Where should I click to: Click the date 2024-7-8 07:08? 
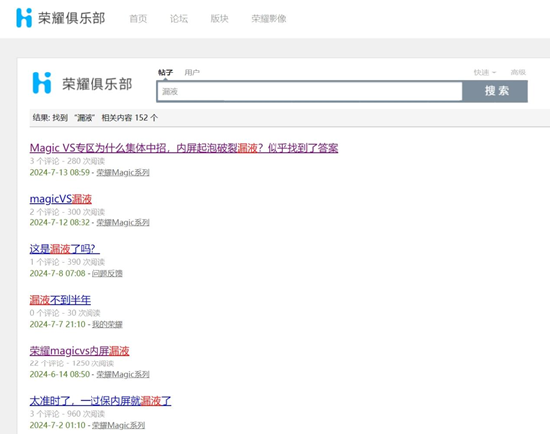point(58,273)
